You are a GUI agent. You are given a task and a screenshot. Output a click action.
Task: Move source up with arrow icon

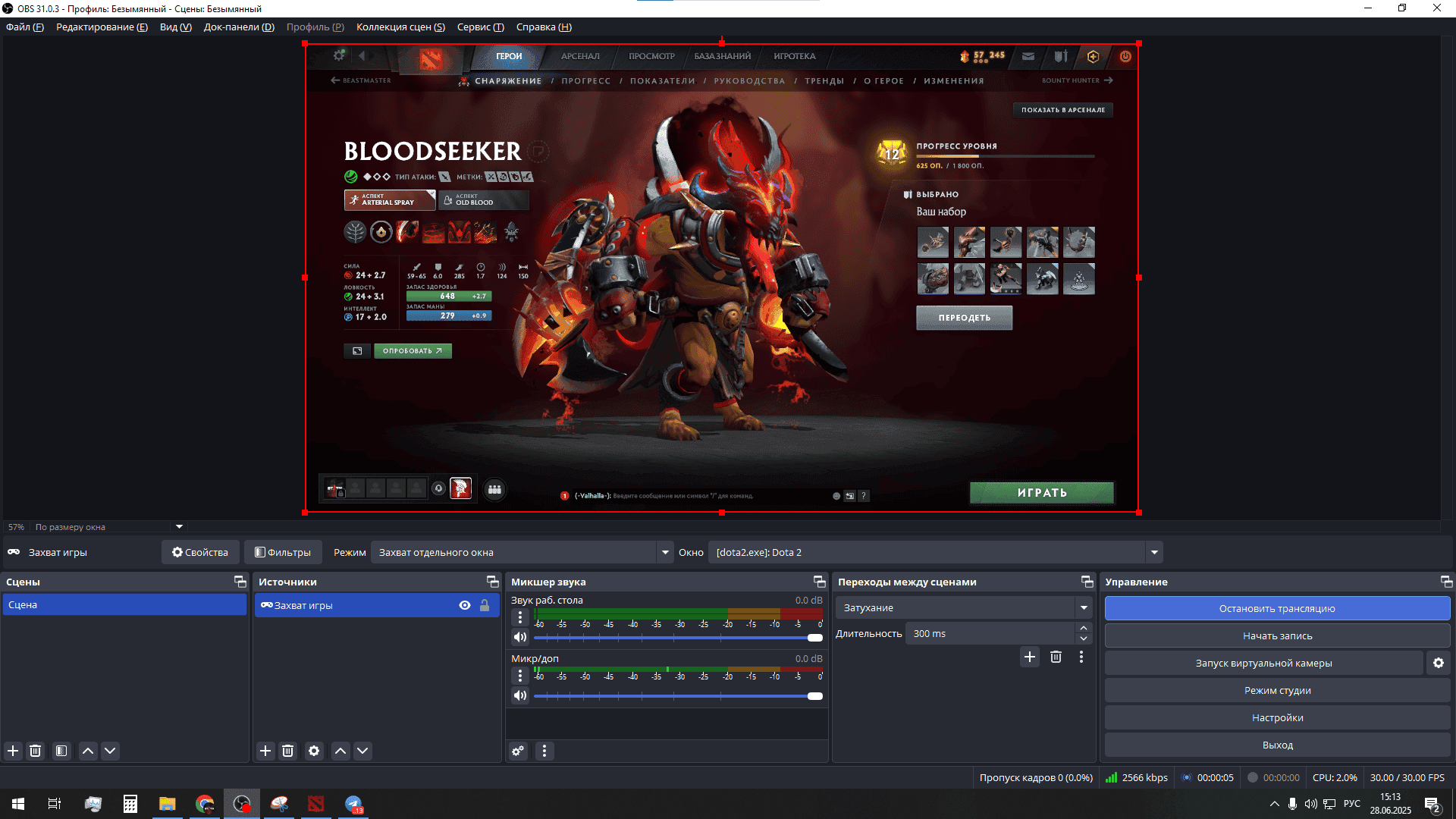pos(340,751)
